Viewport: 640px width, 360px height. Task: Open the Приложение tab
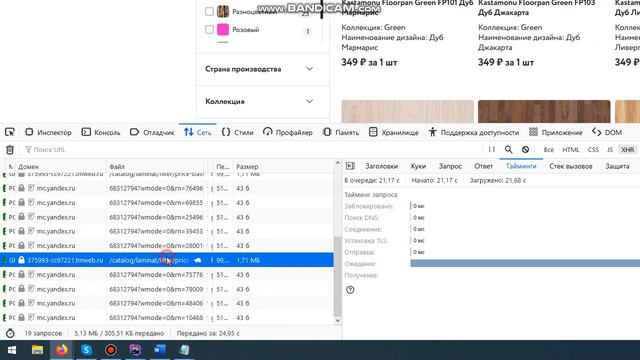click(556, 132)
